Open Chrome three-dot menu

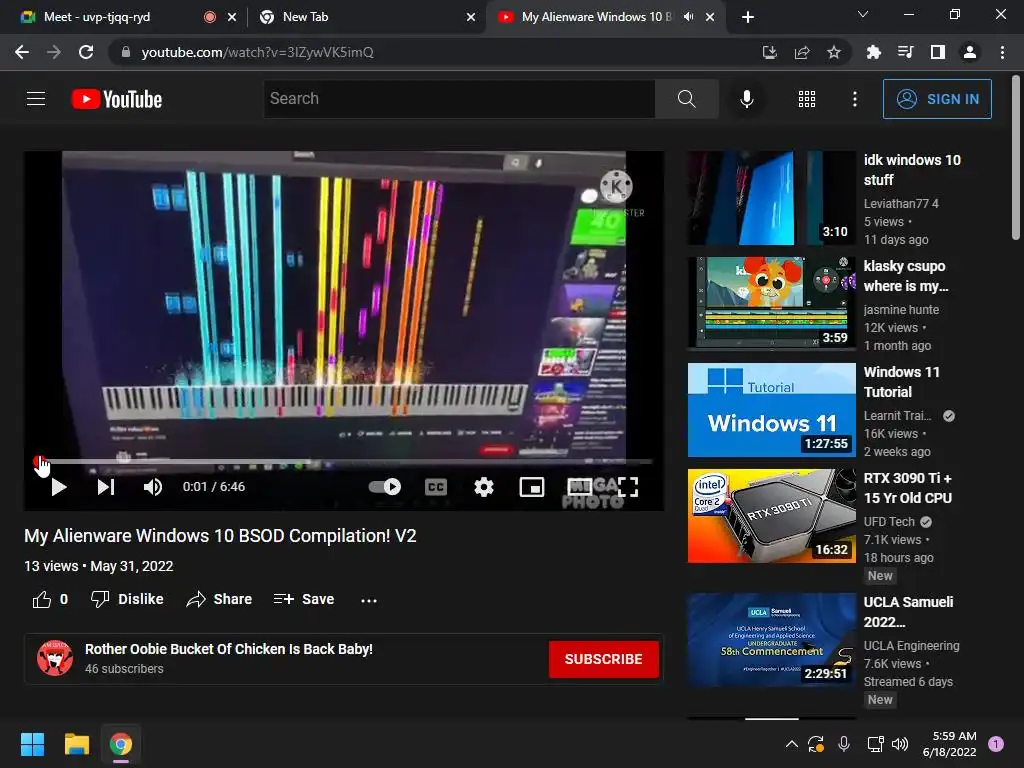[1002, 52]
